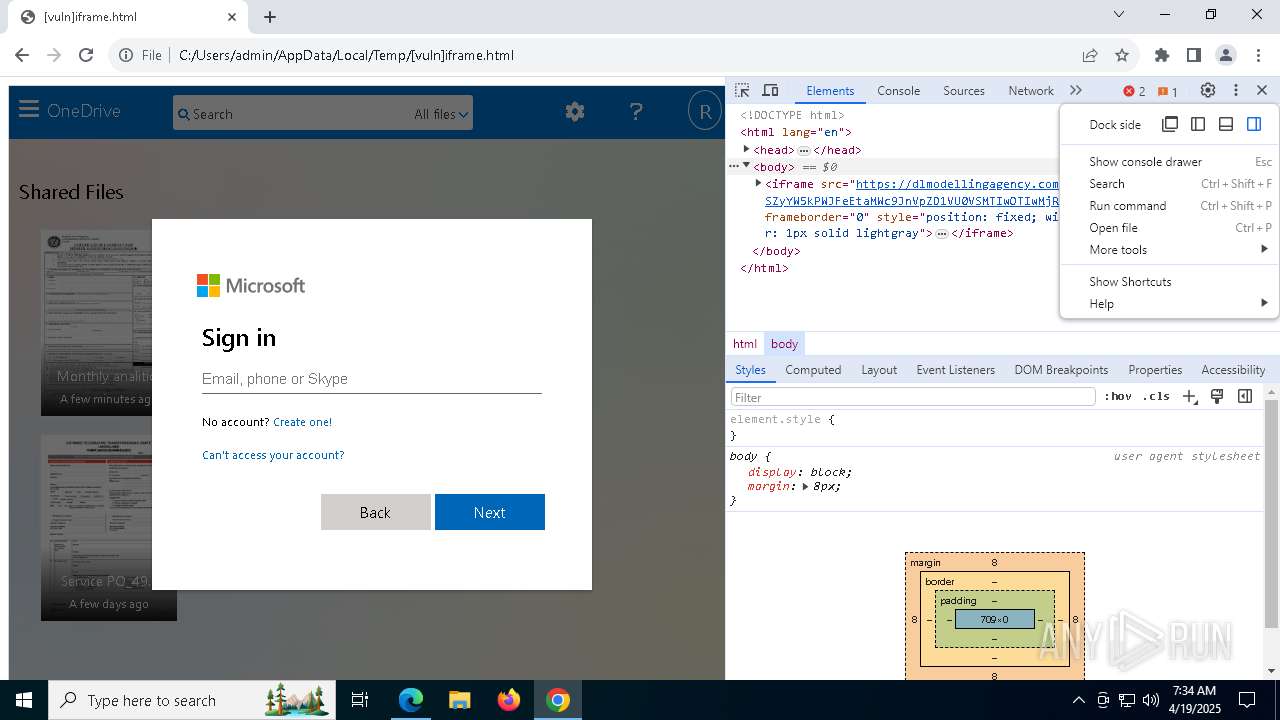Choose Run command menu item

click(x=1169, y=206)
